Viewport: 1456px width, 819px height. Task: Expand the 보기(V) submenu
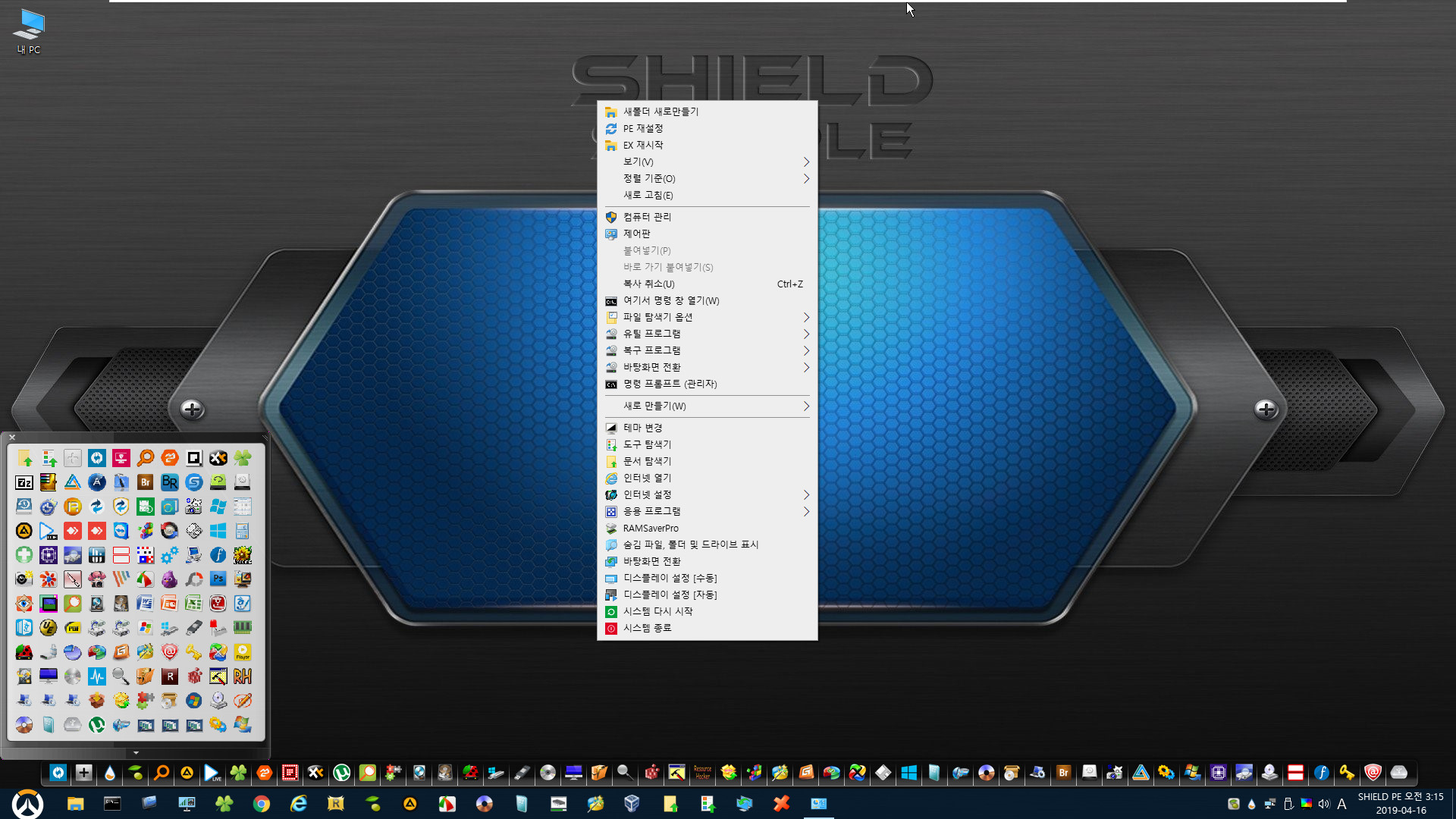708,162
